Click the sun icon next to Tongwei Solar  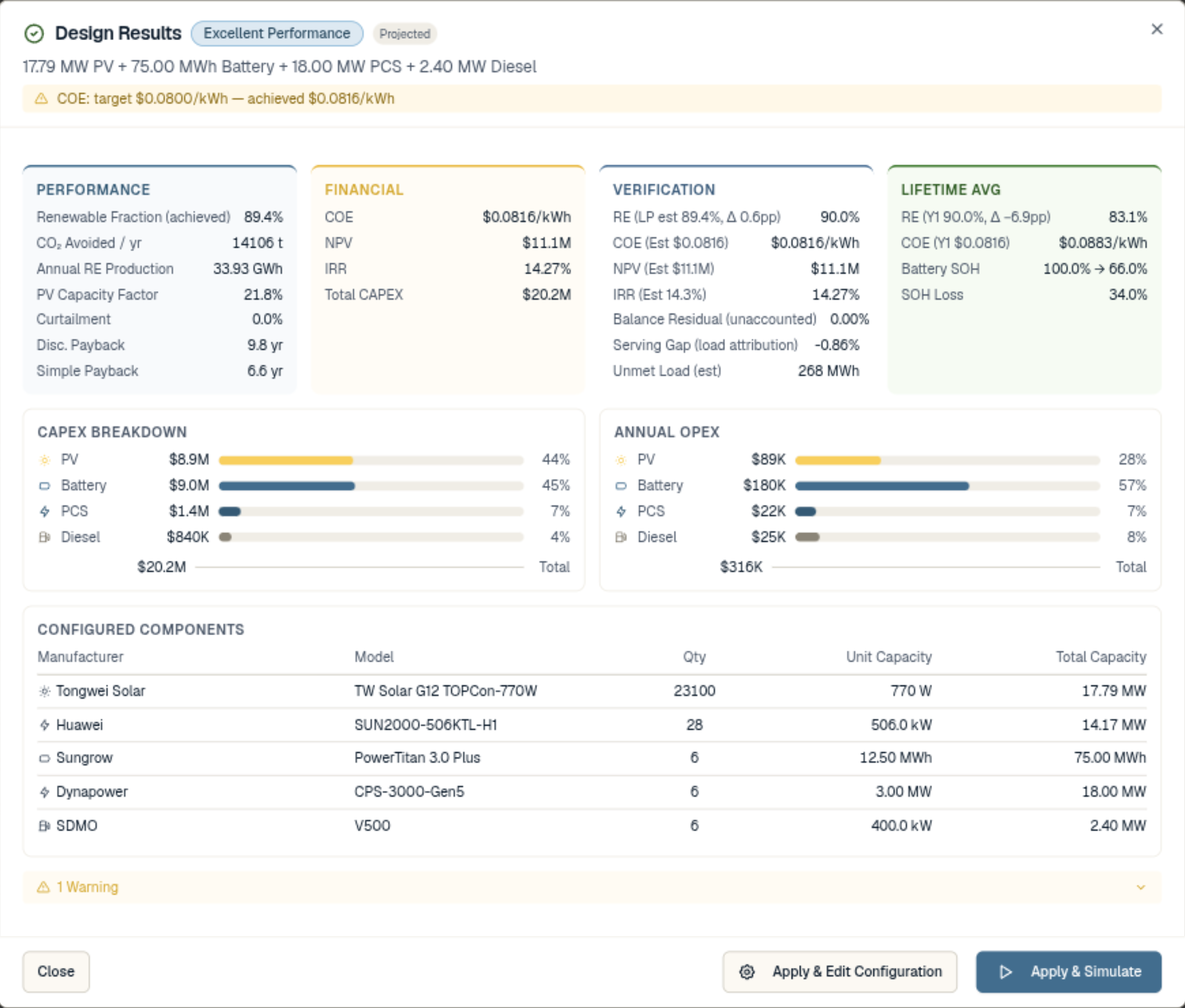pos(45,691)
